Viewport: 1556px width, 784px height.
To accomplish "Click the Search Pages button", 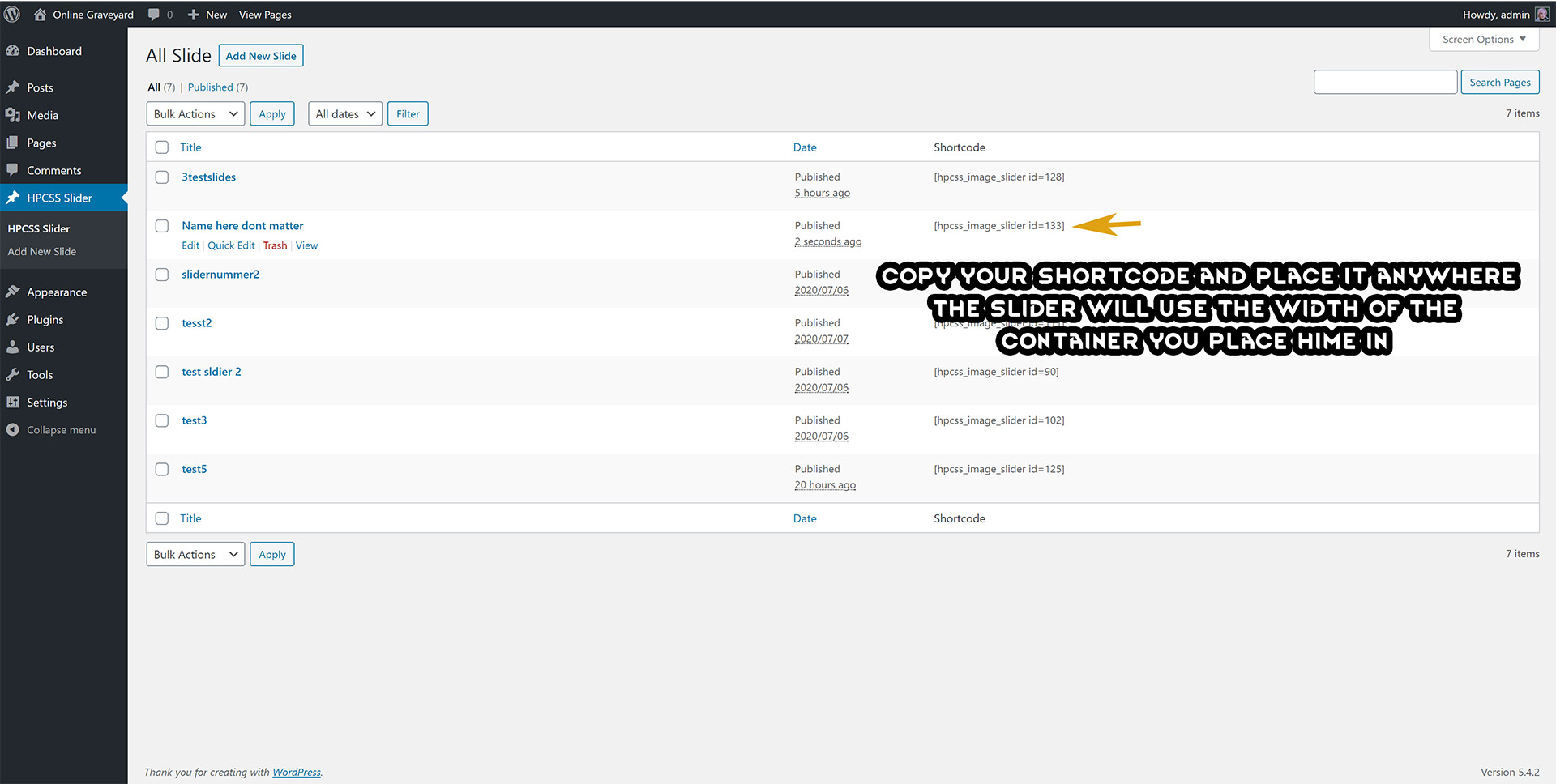I will pos(1500,82).
